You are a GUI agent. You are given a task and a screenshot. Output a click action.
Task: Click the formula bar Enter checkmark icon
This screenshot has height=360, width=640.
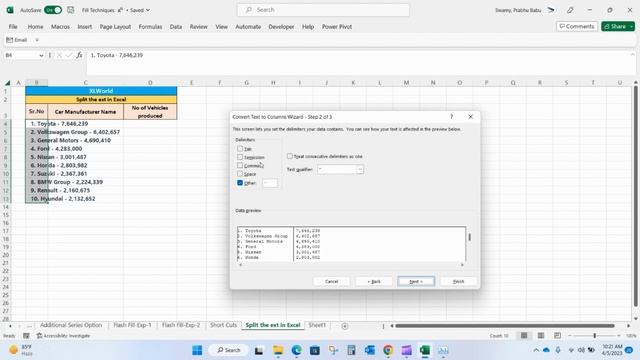click(x=69, y=55)
